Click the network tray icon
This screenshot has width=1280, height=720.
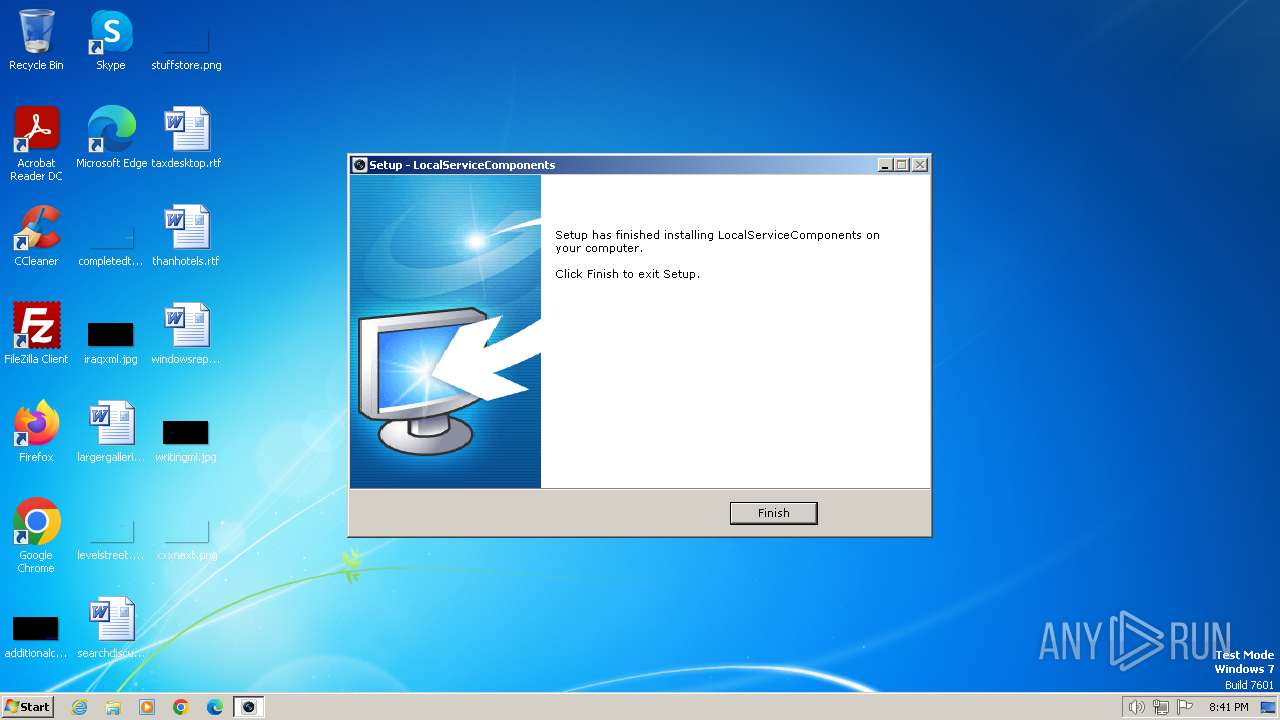(1161, 707)
